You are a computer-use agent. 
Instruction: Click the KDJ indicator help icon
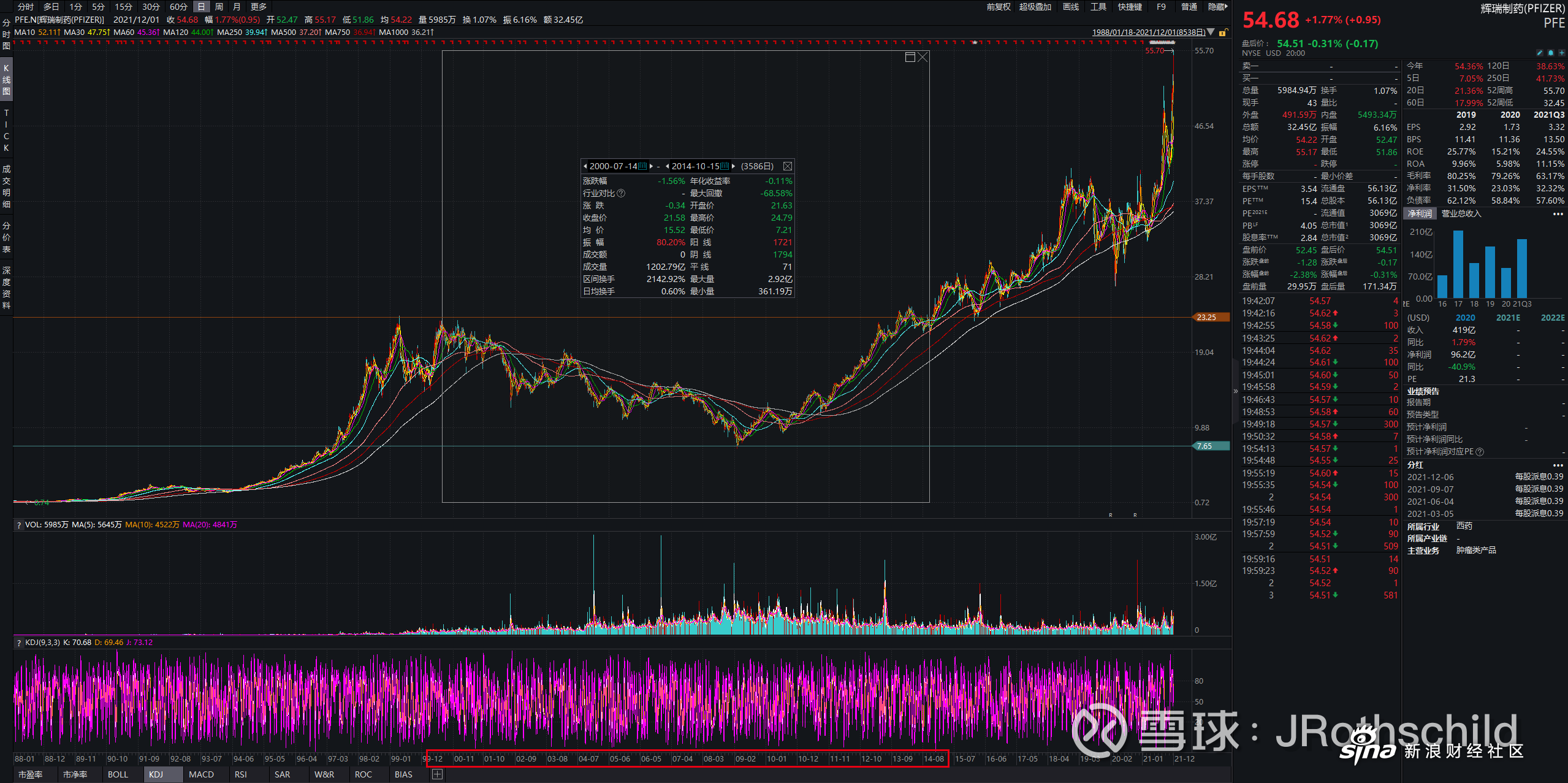click(19, 643)
